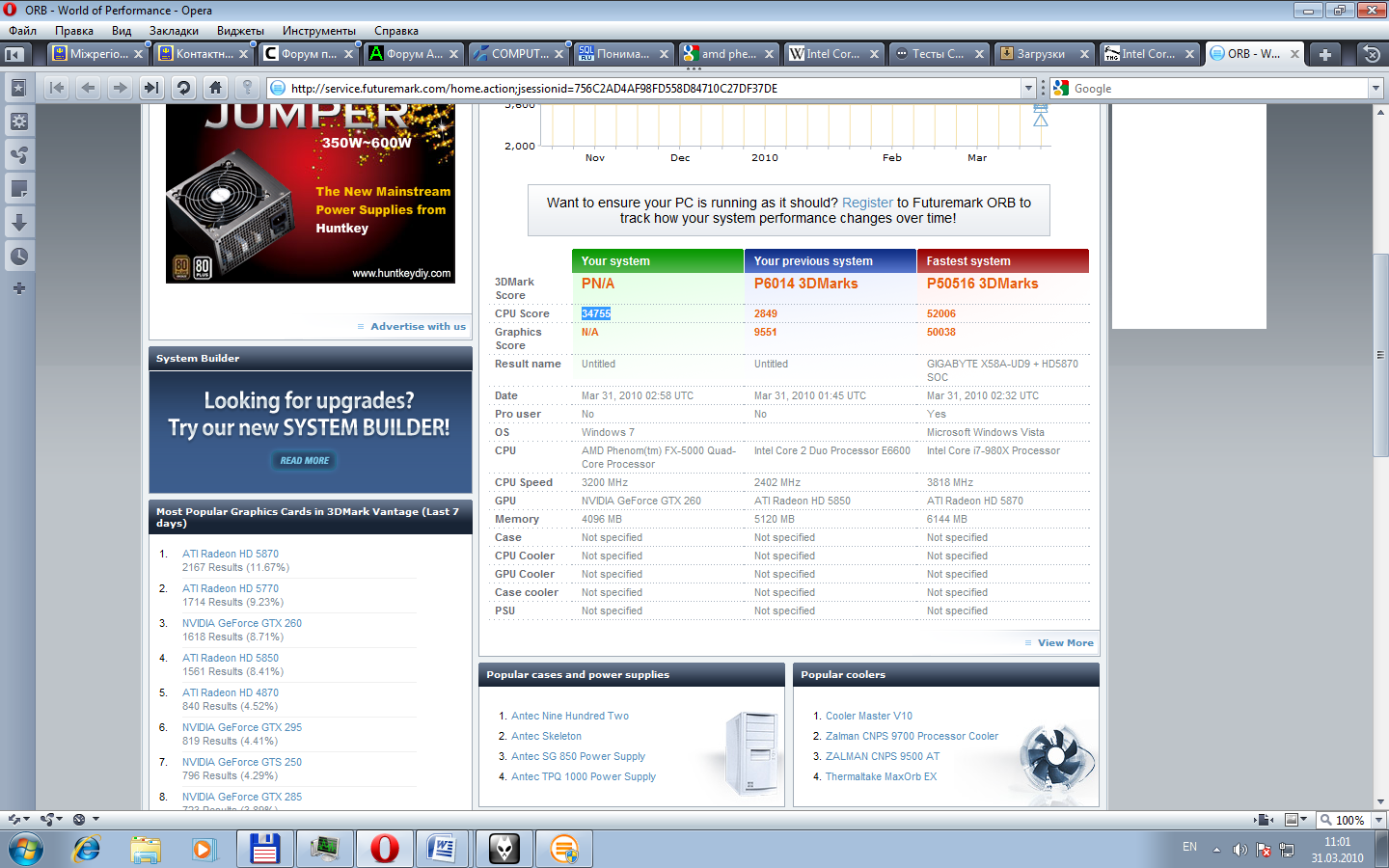The height and width of the screenshot is (868, 1389).
Task: Click the Windows Start orb
Action: coord(26,849)
